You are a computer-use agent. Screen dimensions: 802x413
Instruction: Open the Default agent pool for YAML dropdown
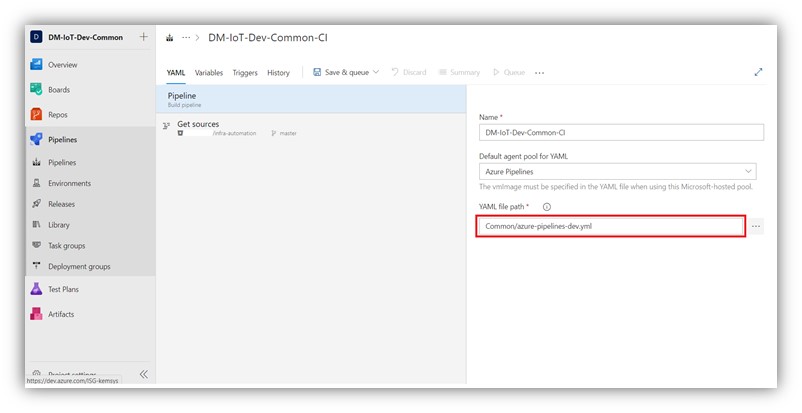click(617, 171)
